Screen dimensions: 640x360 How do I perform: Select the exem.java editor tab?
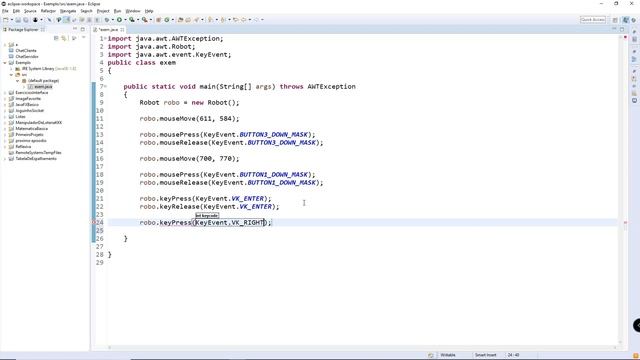click(x=108, y=29)
